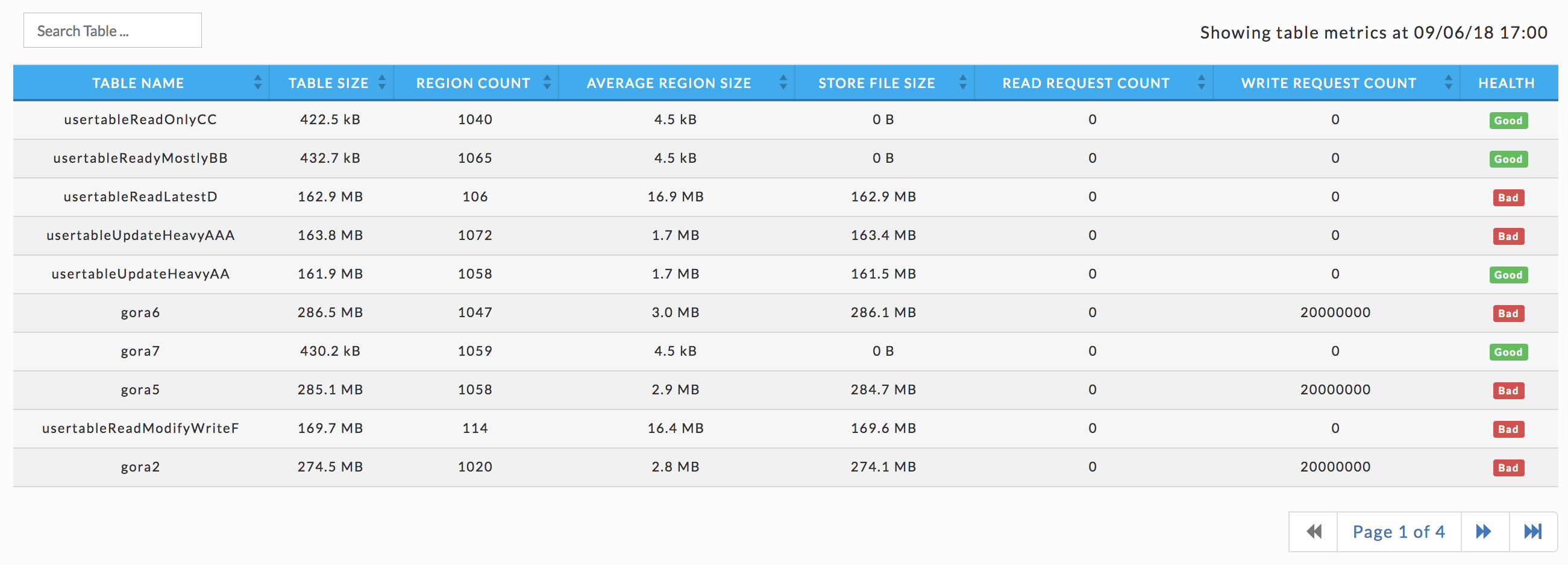The width and height of the screenshot is (1568, 565).
Task: Select table usertableReadyMostlyBB
Action: coord(140,158)
